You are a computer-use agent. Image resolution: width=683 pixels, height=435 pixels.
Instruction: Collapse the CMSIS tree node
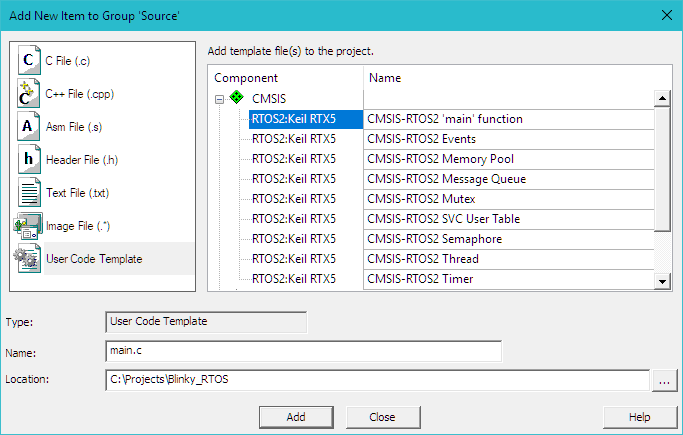pyautogui.click(x=219, y=99)
